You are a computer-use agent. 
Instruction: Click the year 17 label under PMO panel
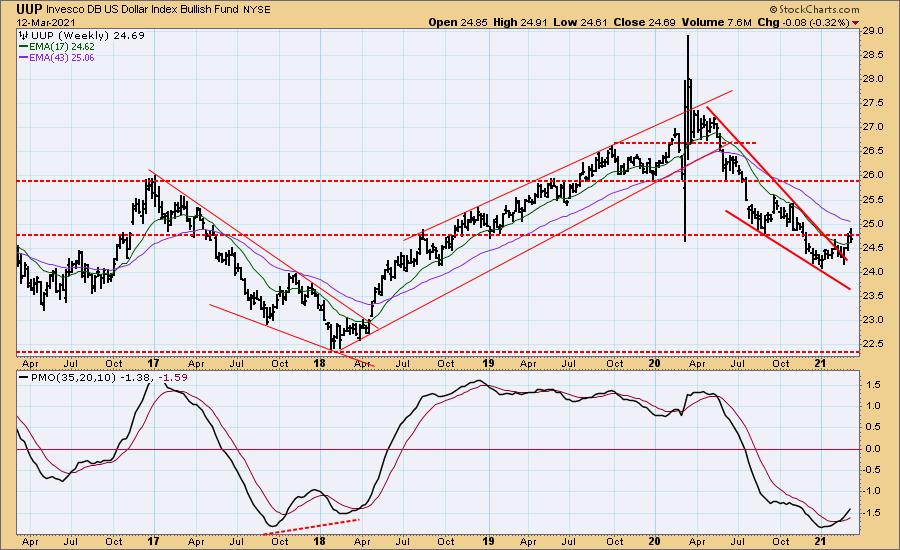click(x=153, y=541)
